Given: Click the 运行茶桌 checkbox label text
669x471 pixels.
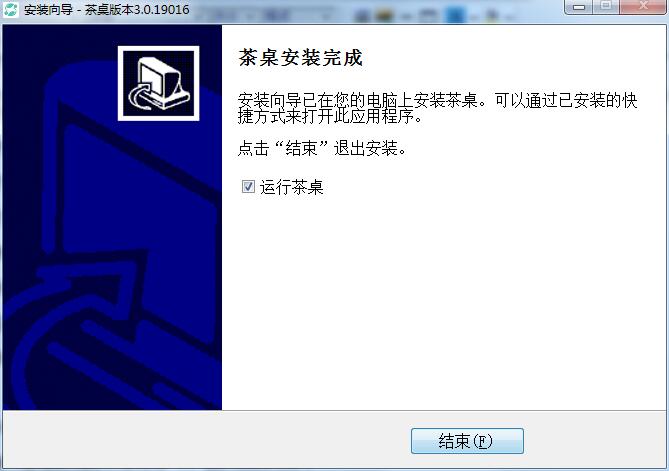Looking at the screenshot, I should point(291,187).
